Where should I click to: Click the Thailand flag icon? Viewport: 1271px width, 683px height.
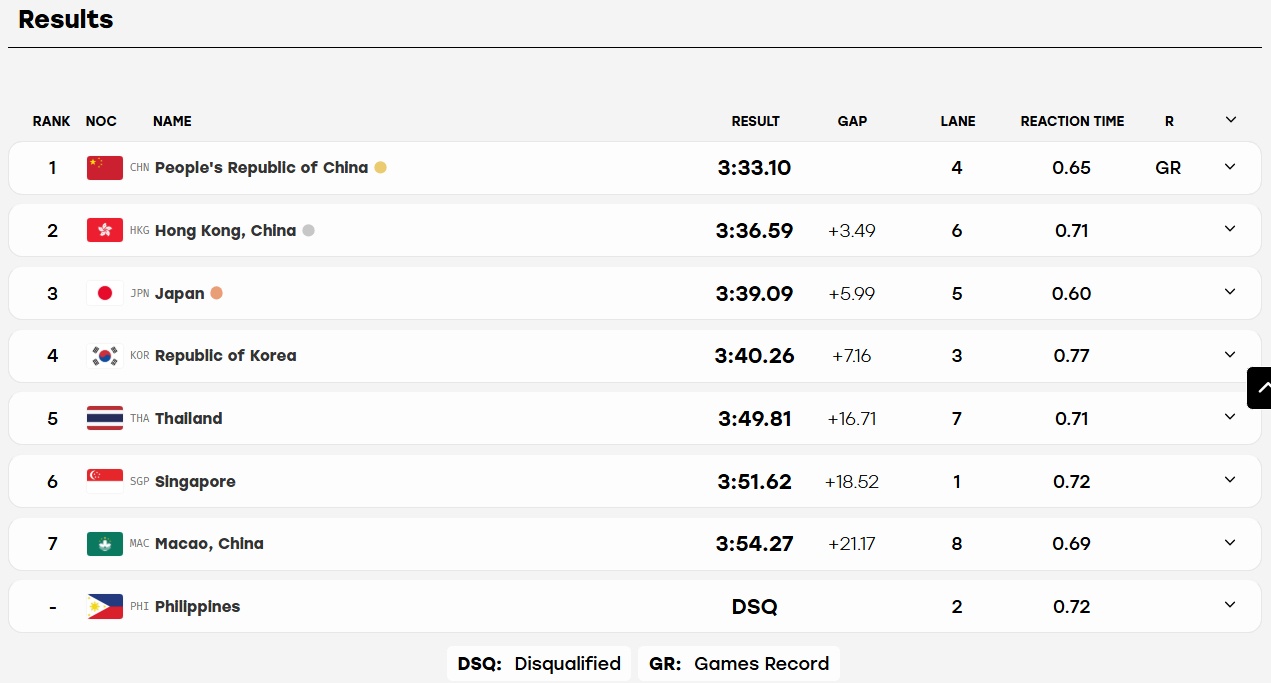(105, 418)
